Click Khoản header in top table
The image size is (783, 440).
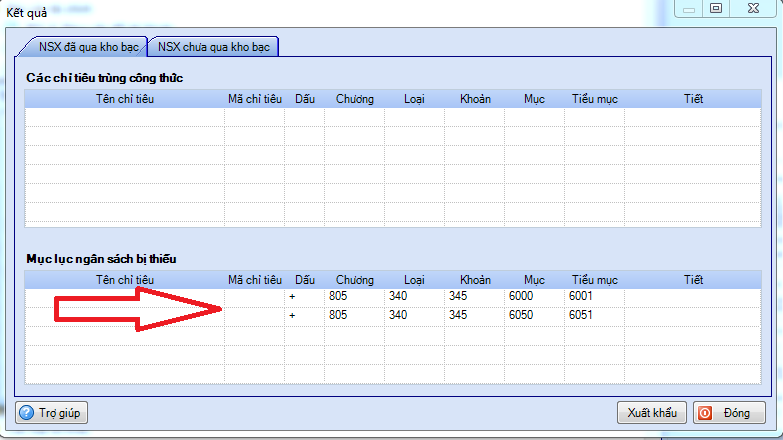[475, 99]
